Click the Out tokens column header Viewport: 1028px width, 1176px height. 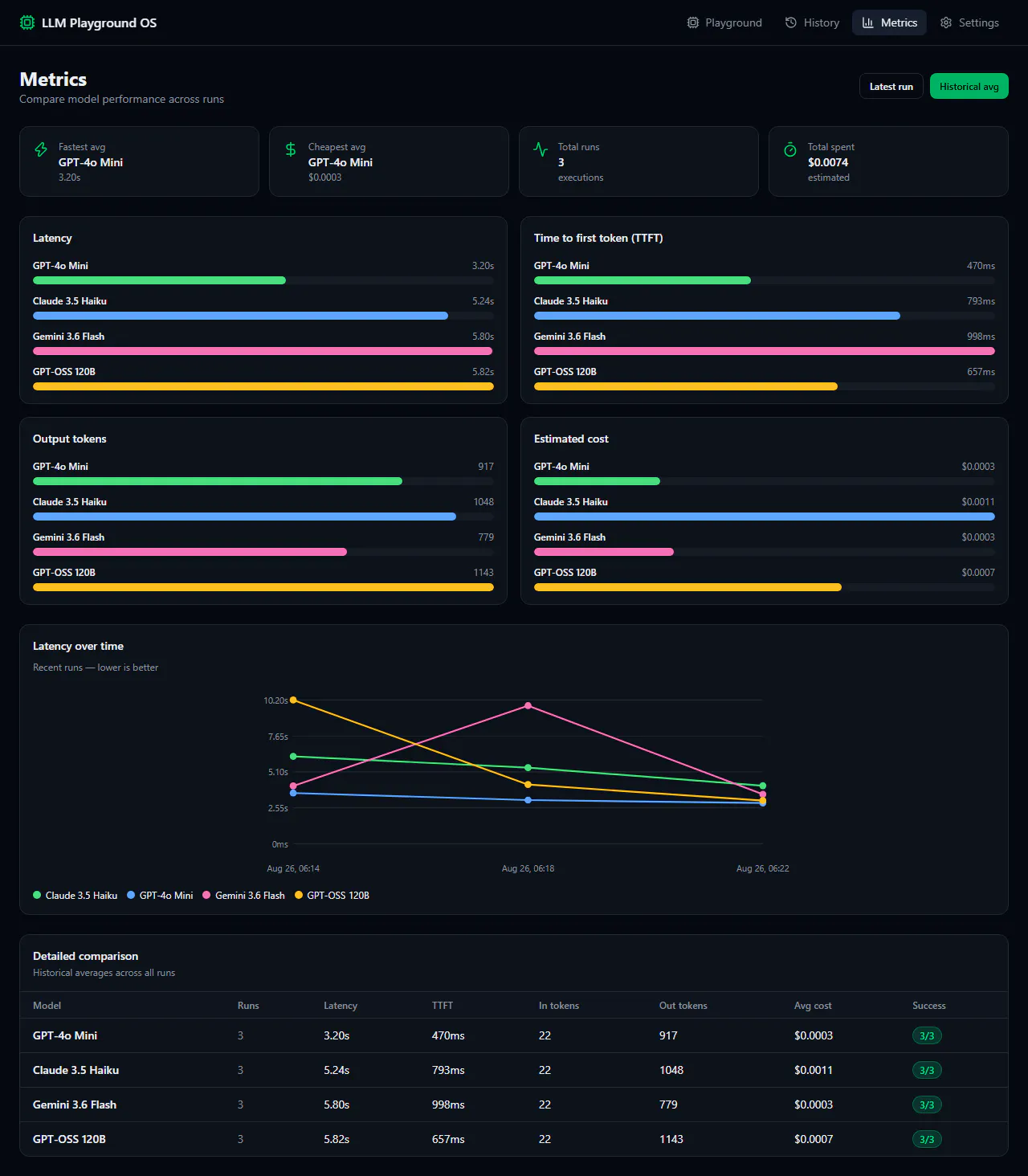[x=683, y=1006]
